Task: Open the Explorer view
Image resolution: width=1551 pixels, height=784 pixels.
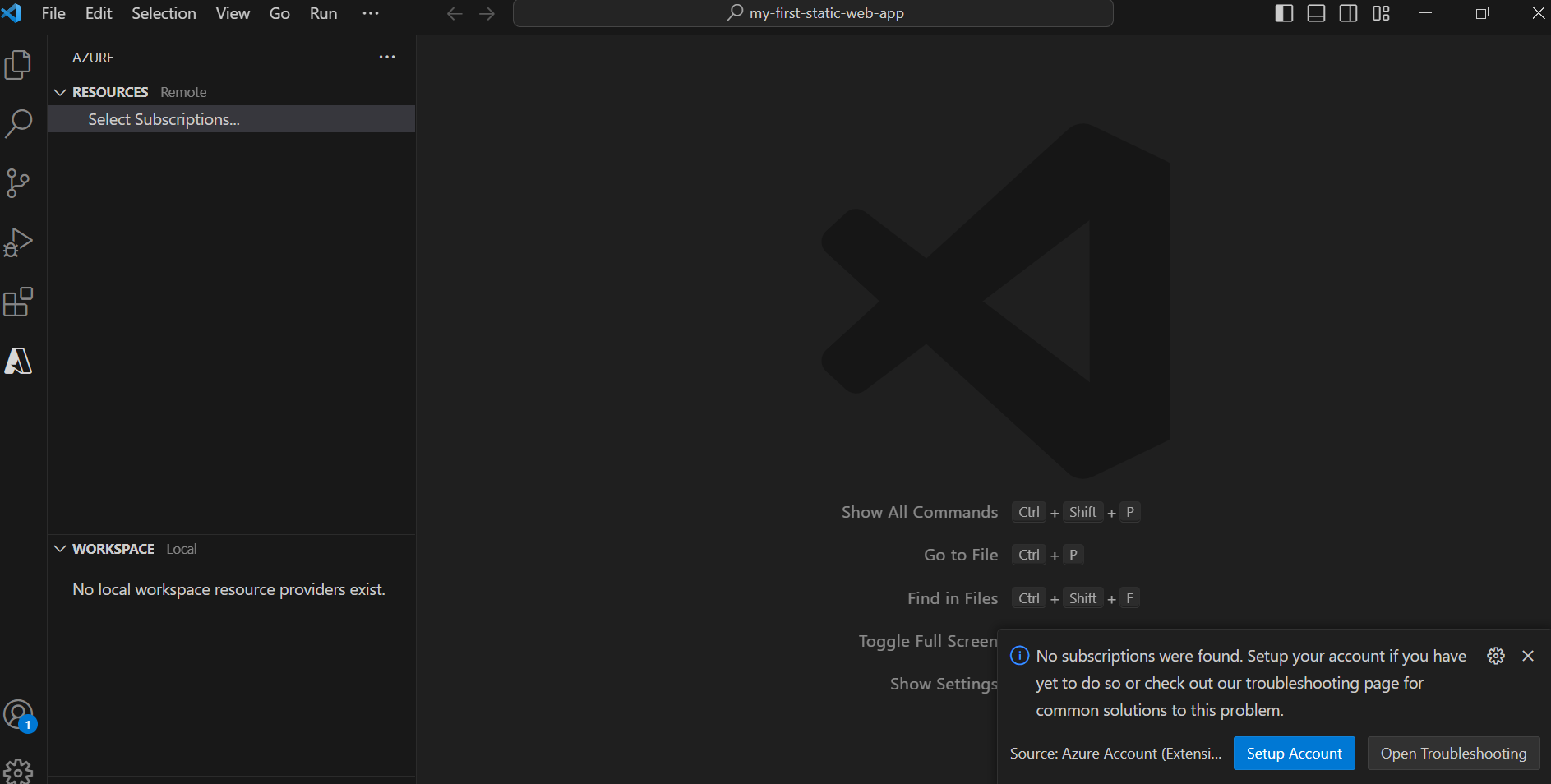Action: pyautogui.click(x=18, y=64)
